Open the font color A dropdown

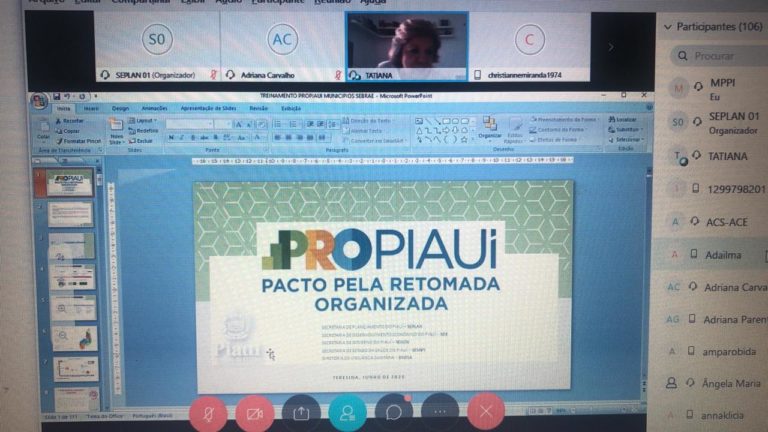[x=258, y=138]
